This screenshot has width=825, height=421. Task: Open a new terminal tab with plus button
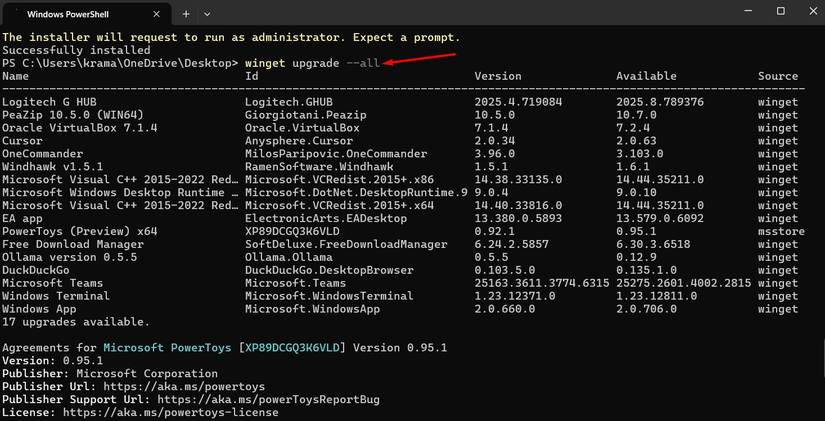click(186, 14)
